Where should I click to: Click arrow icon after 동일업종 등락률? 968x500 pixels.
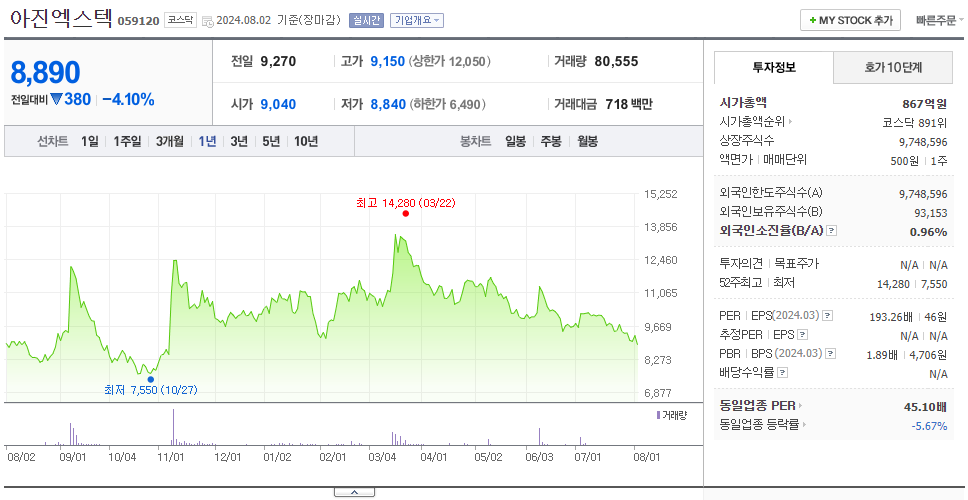click(805, 425)
